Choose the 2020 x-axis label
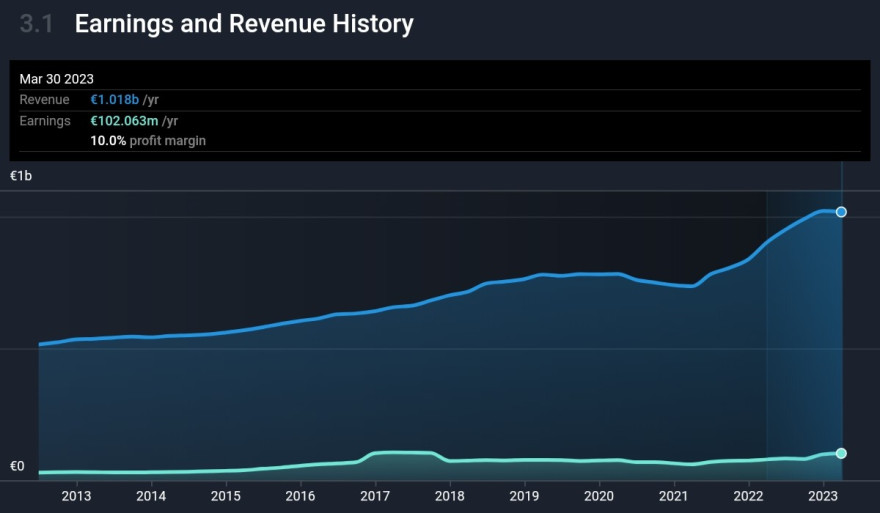 599,496
